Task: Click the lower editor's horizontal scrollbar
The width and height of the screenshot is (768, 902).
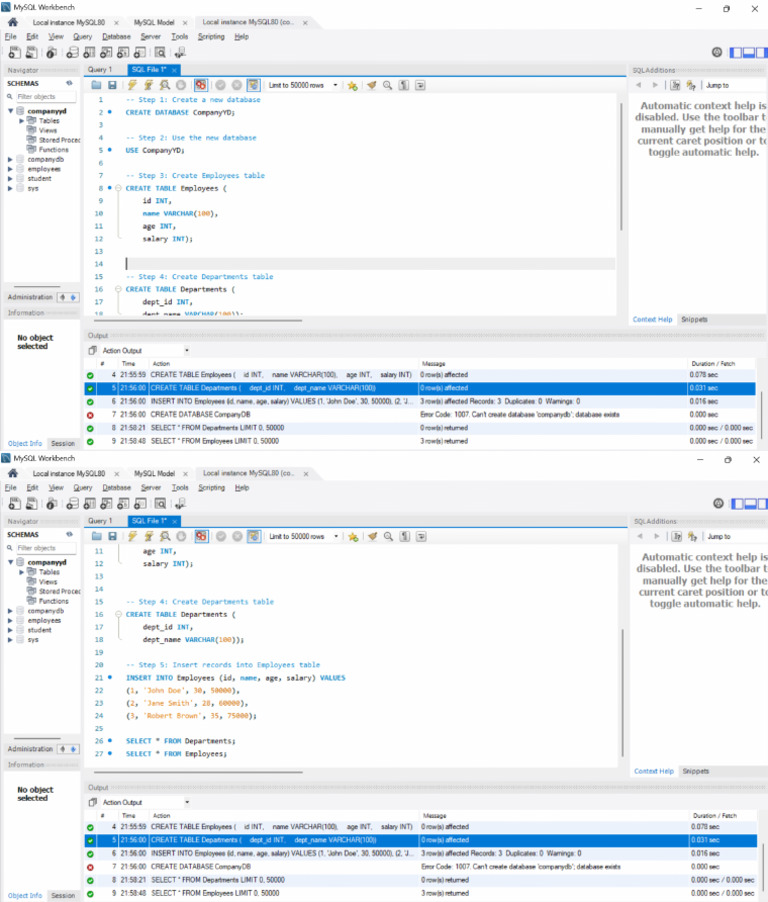Action: [x=198, y=772]
